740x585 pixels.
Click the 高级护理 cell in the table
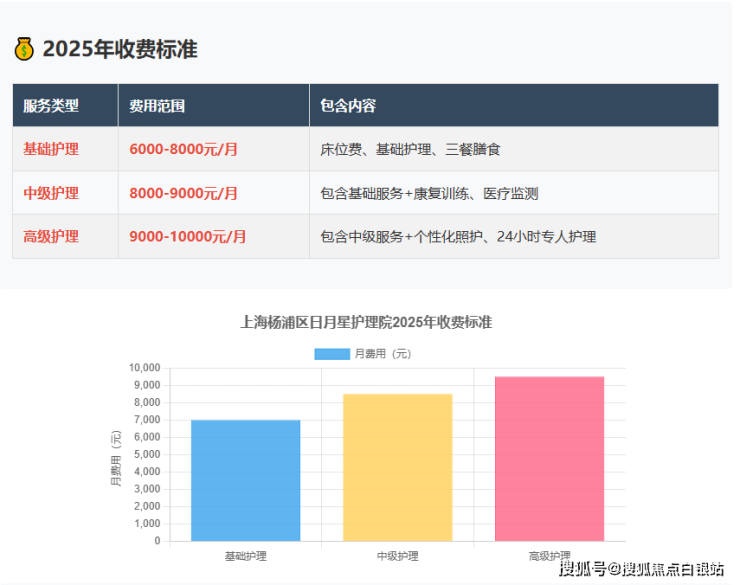[51, 237]
